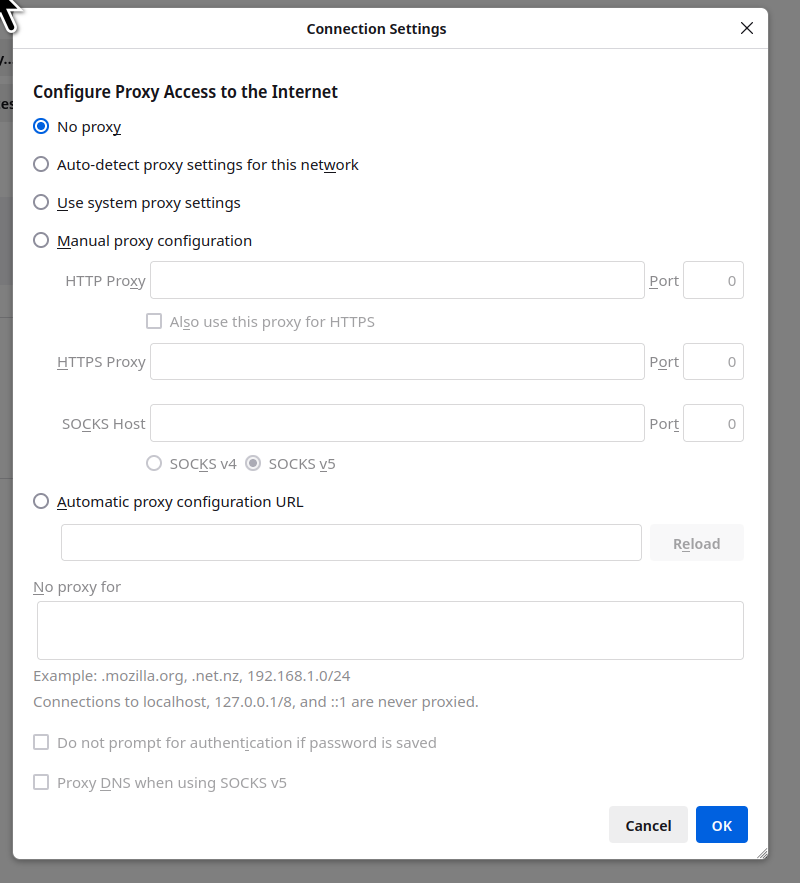Enable Manual proxy configuration
Screen dimensions: 800x883
coord(41,241)
